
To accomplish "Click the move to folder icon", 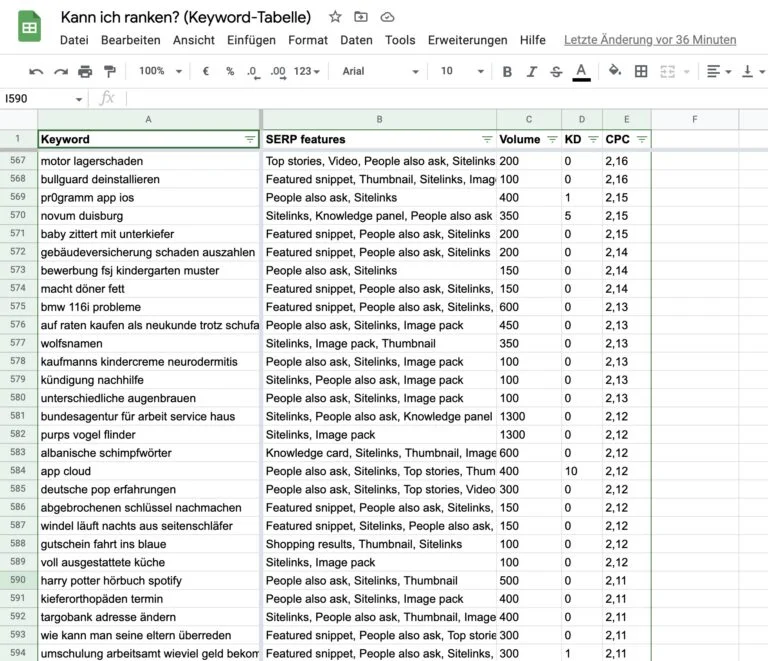I will [x=361, y=17].
